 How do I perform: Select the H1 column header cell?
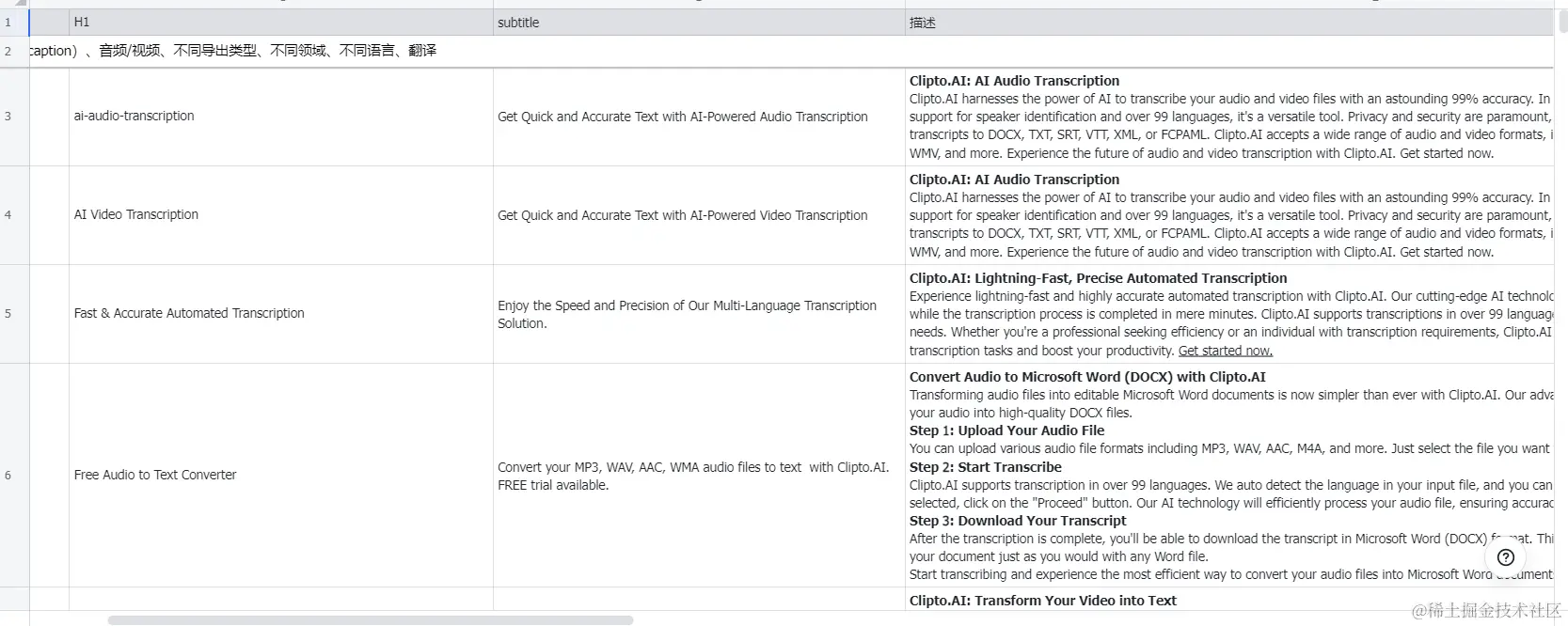(281, 23)
